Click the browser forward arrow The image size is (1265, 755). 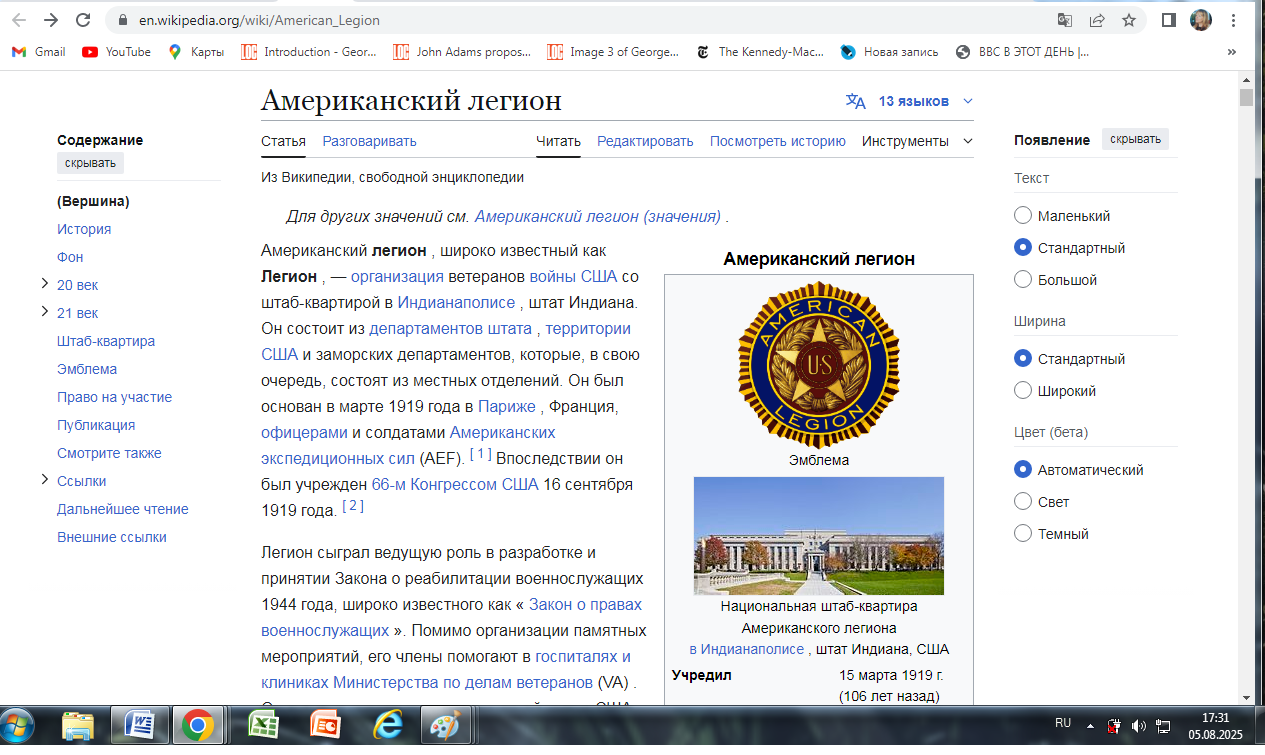click(50, 20)
